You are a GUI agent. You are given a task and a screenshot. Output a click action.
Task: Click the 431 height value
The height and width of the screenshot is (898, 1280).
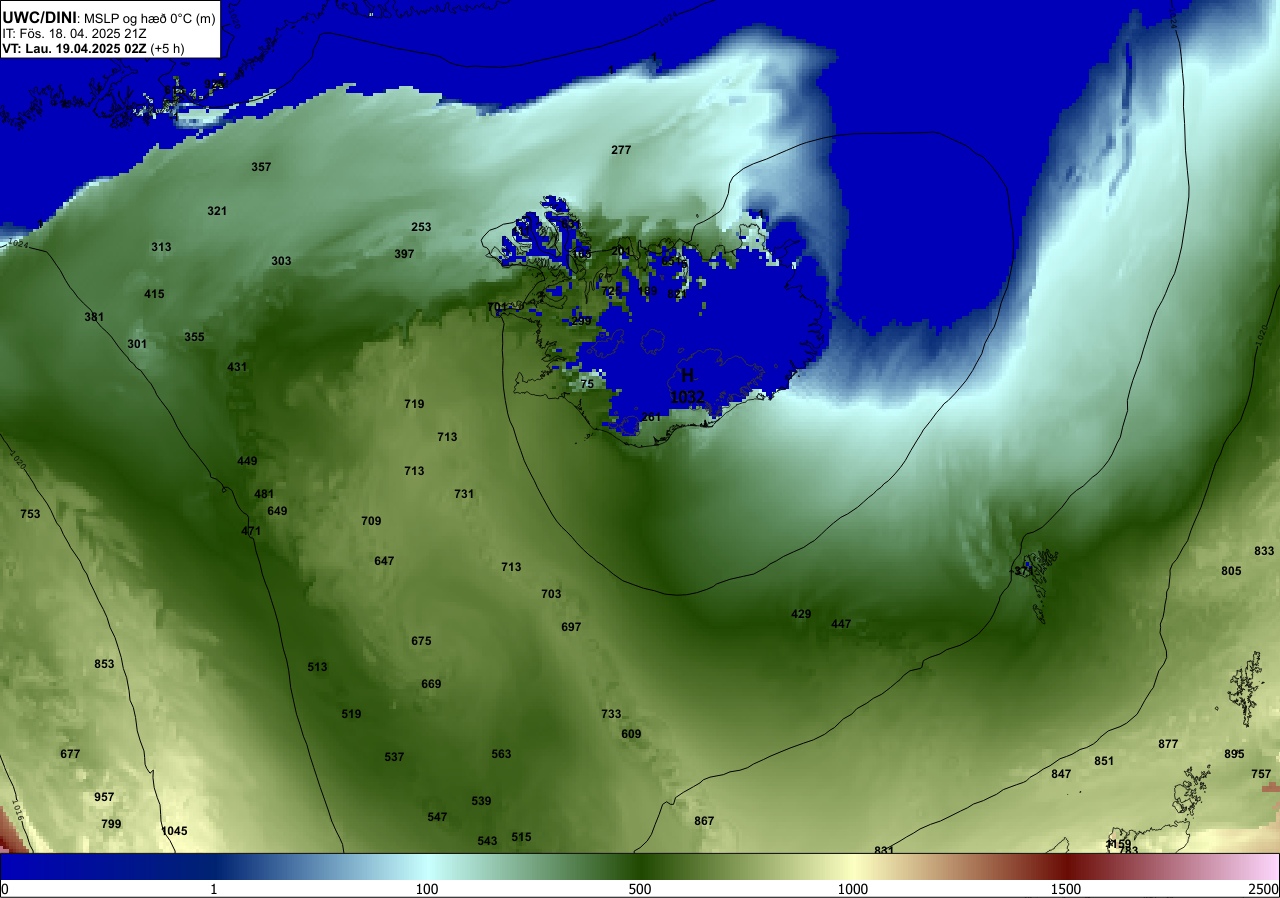pos(237,367)
